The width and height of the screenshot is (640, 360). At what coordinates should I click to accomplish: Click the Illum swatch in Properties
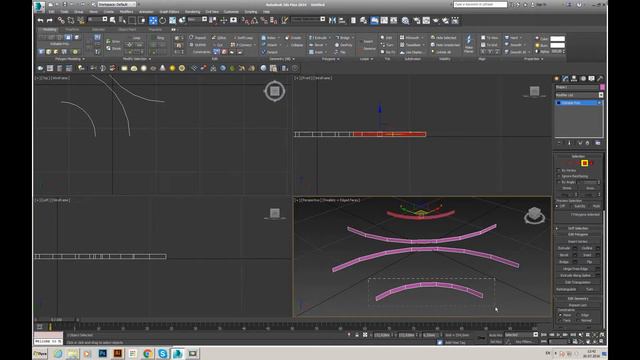click(558, 45)
